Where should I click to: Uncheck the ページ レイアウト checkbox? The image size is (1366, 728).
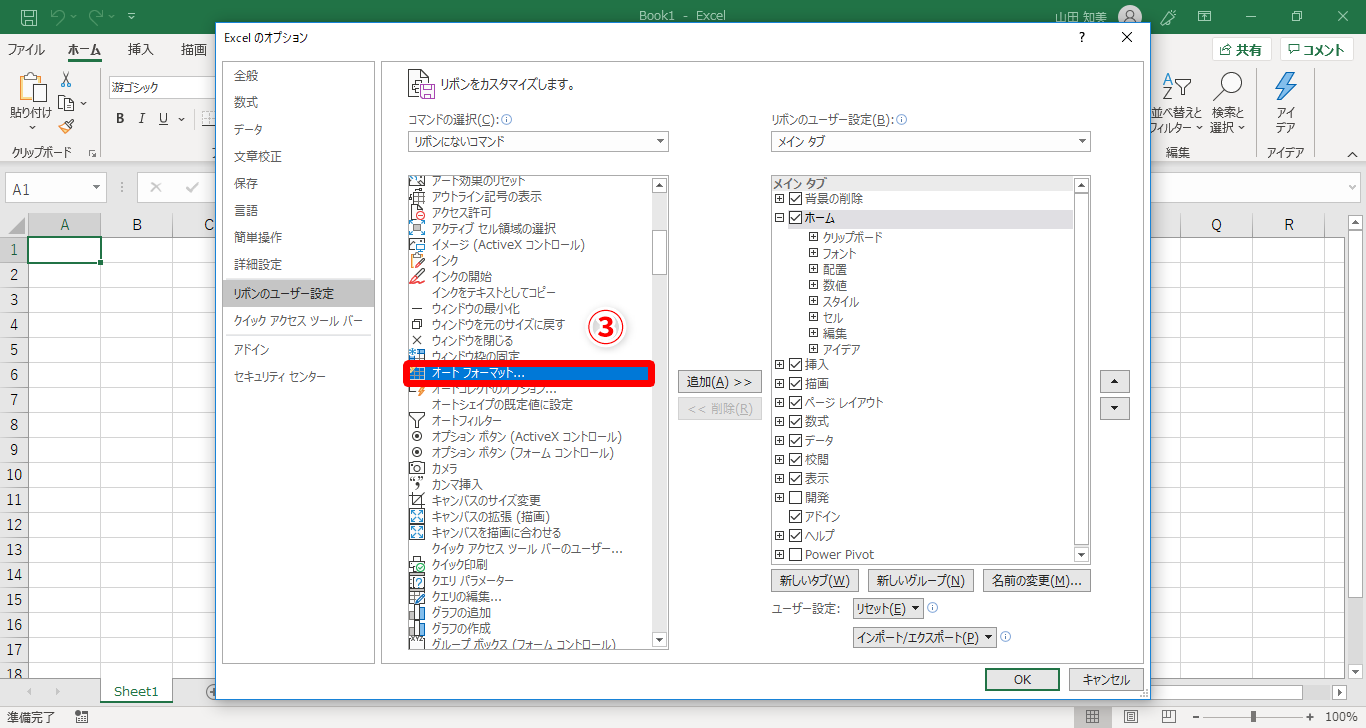796,403
